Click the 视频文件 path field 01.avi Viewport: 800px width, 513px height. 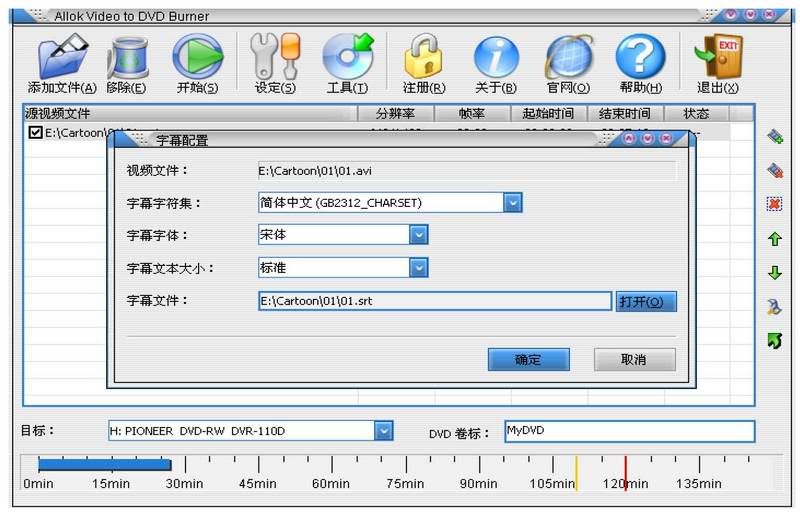click(466, 170)
